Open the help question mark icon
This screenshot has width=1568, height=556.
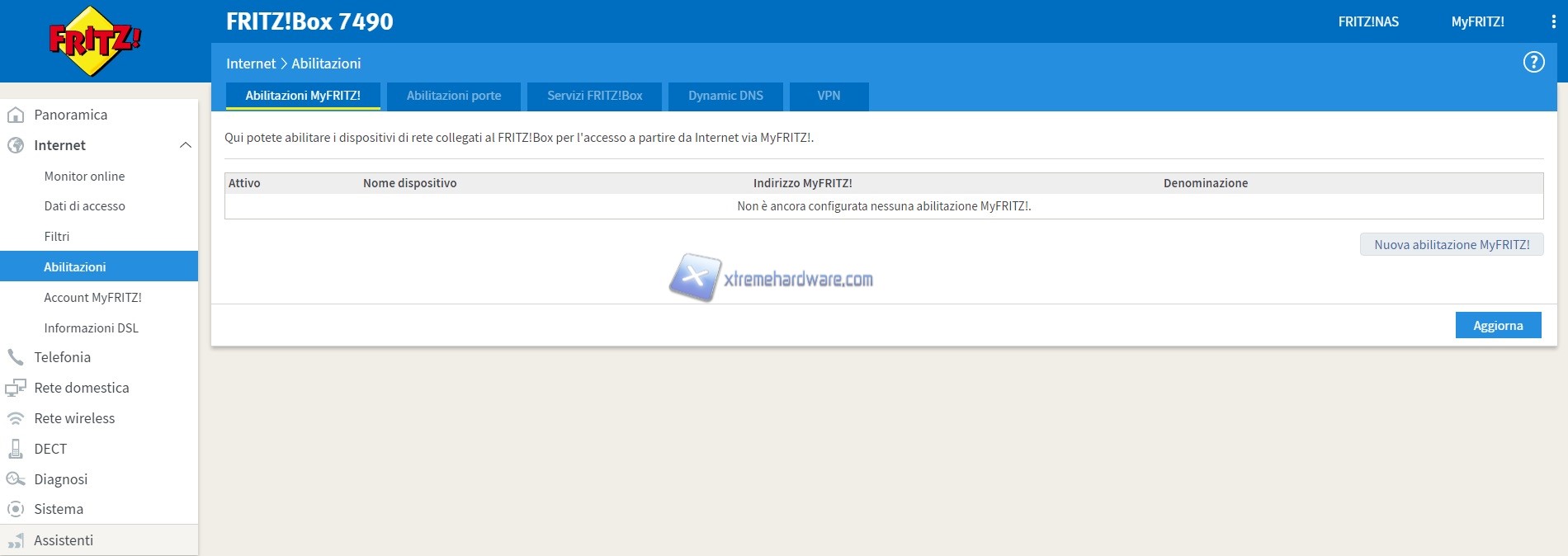pos(1533,63)
